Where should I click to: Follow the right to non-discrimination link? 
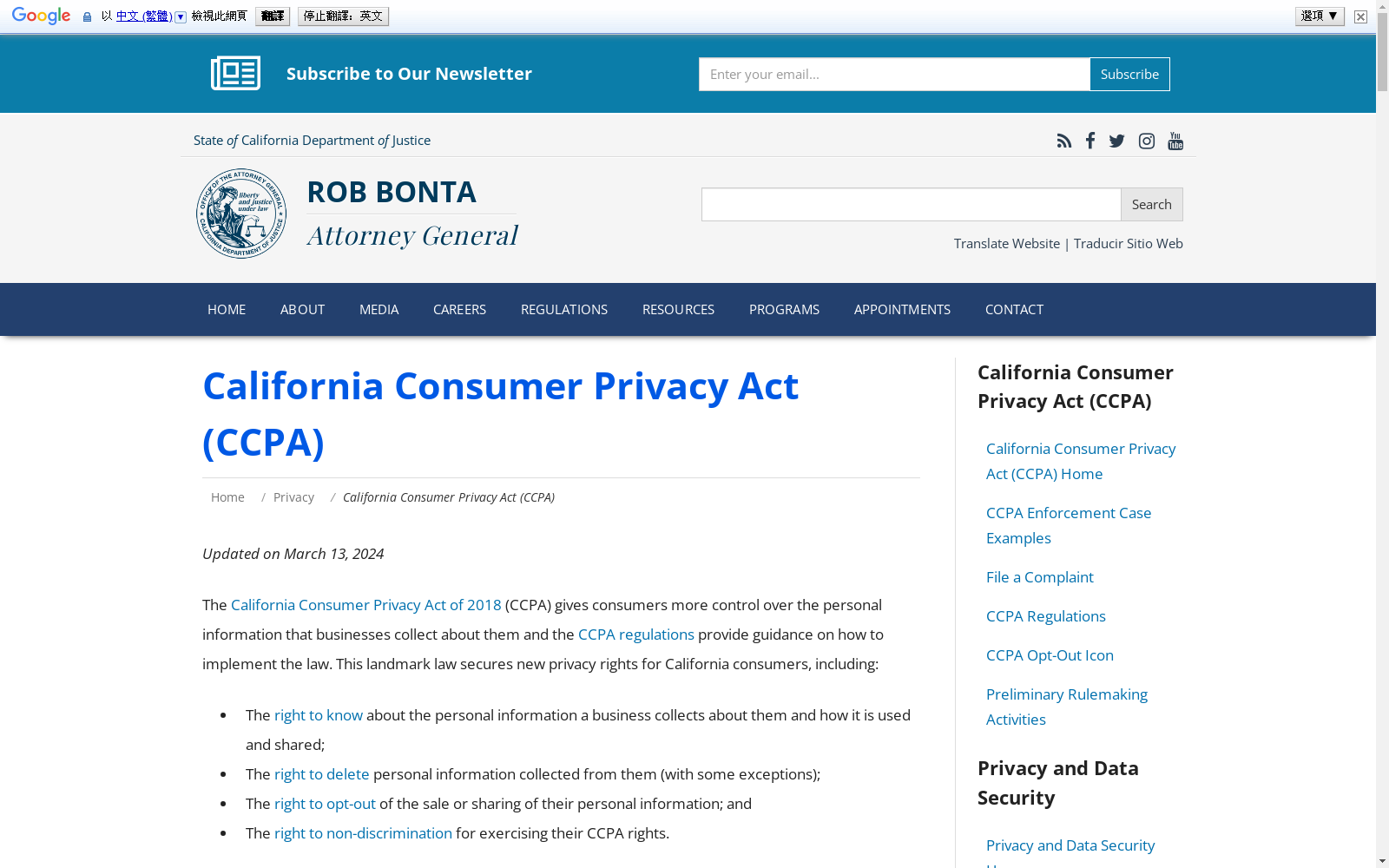pyautogui.click(x=363, y=833)
